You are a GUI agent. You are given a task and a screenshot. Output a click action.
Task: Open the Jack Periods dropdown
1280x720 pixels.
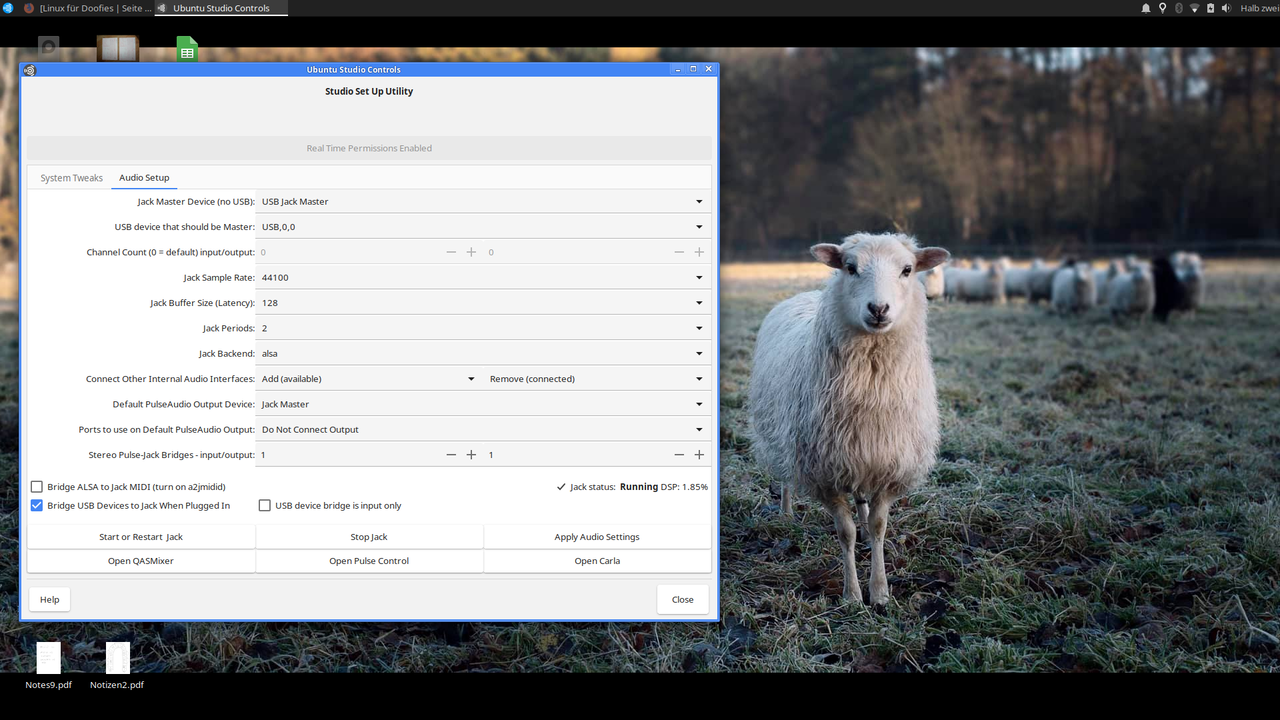(x=483, y=328)
